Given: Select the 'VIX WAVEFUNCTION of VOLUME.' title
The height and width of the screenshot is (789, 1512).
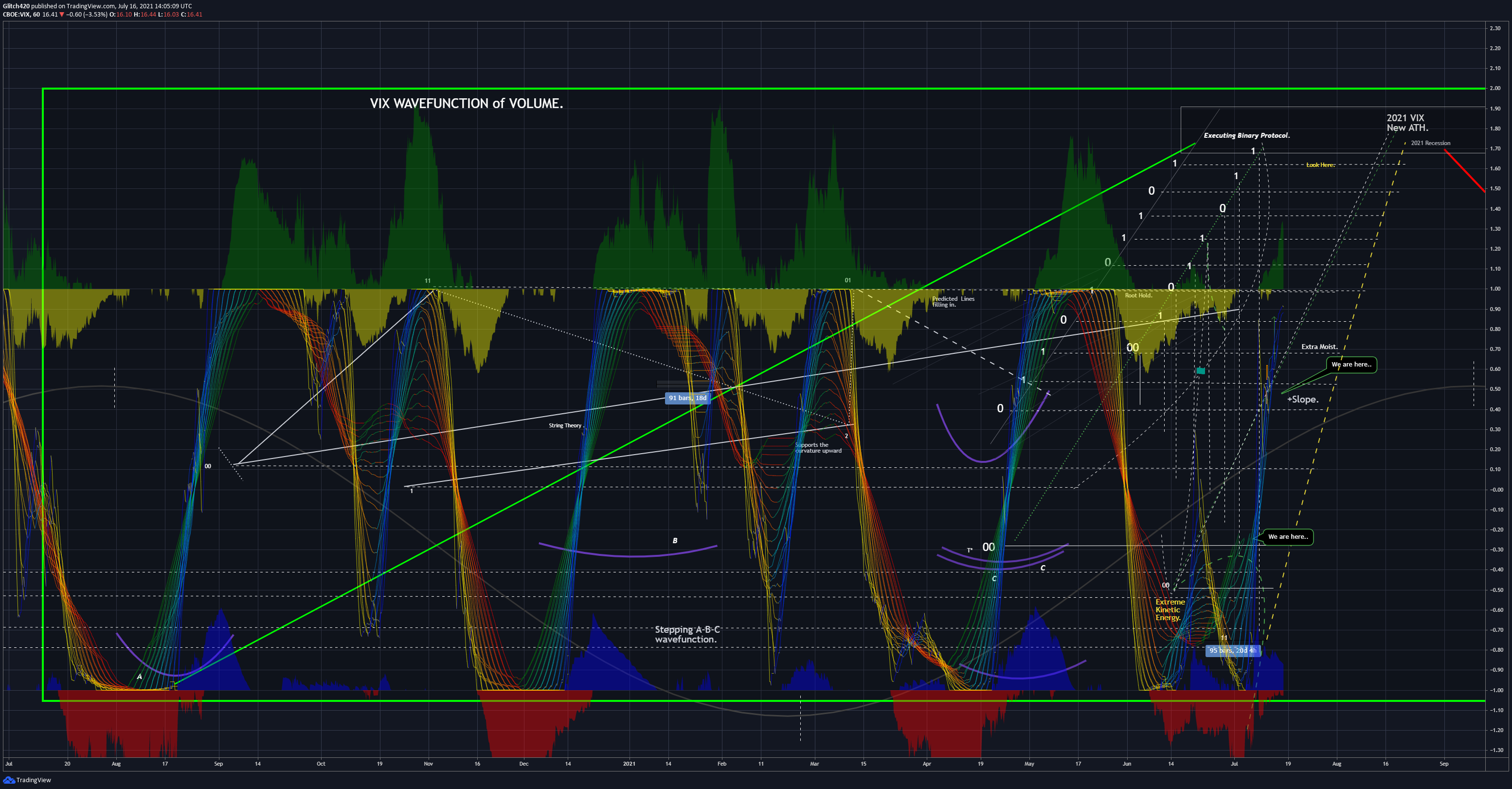Looking at the screenshot, I should click(x=466, y=103).
